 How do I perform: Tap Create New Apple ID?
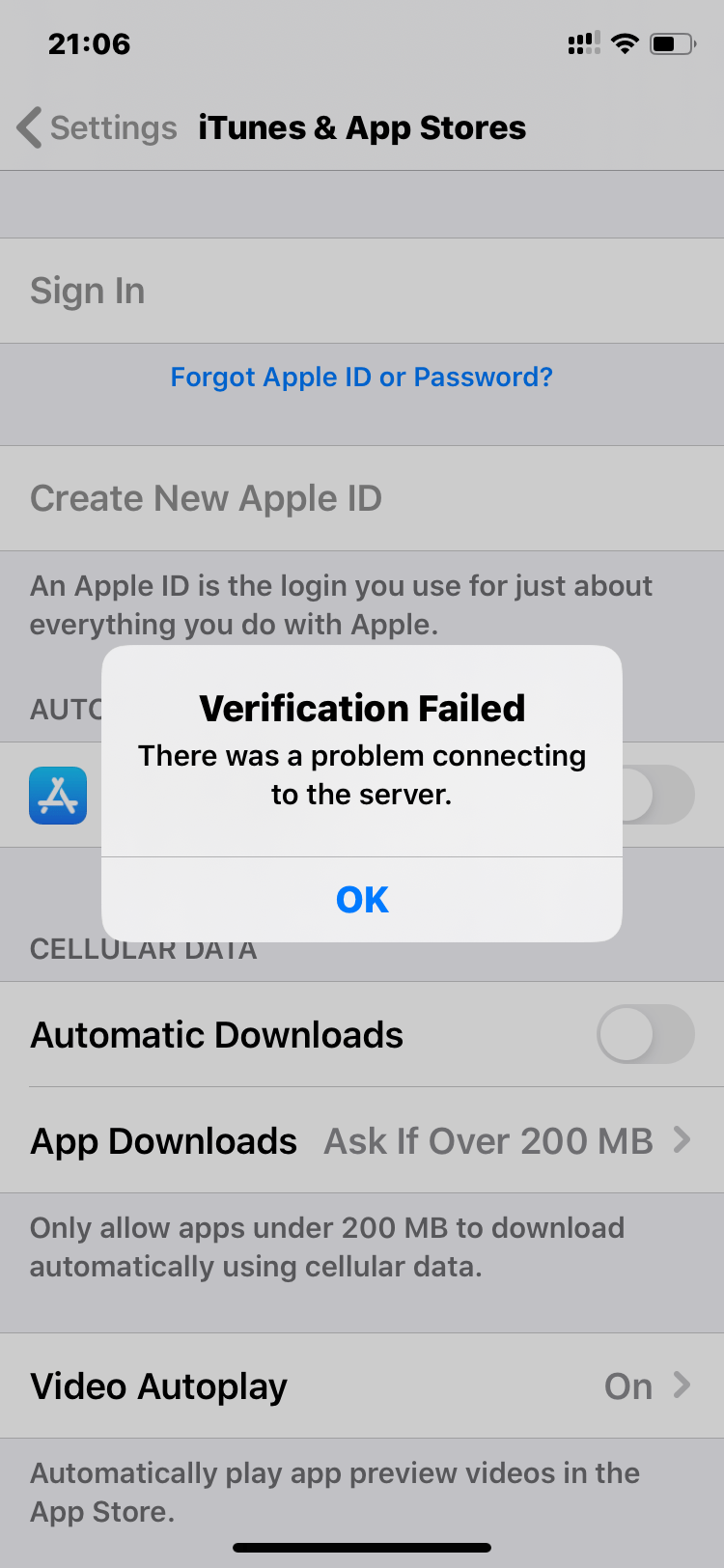pos(362,498)
